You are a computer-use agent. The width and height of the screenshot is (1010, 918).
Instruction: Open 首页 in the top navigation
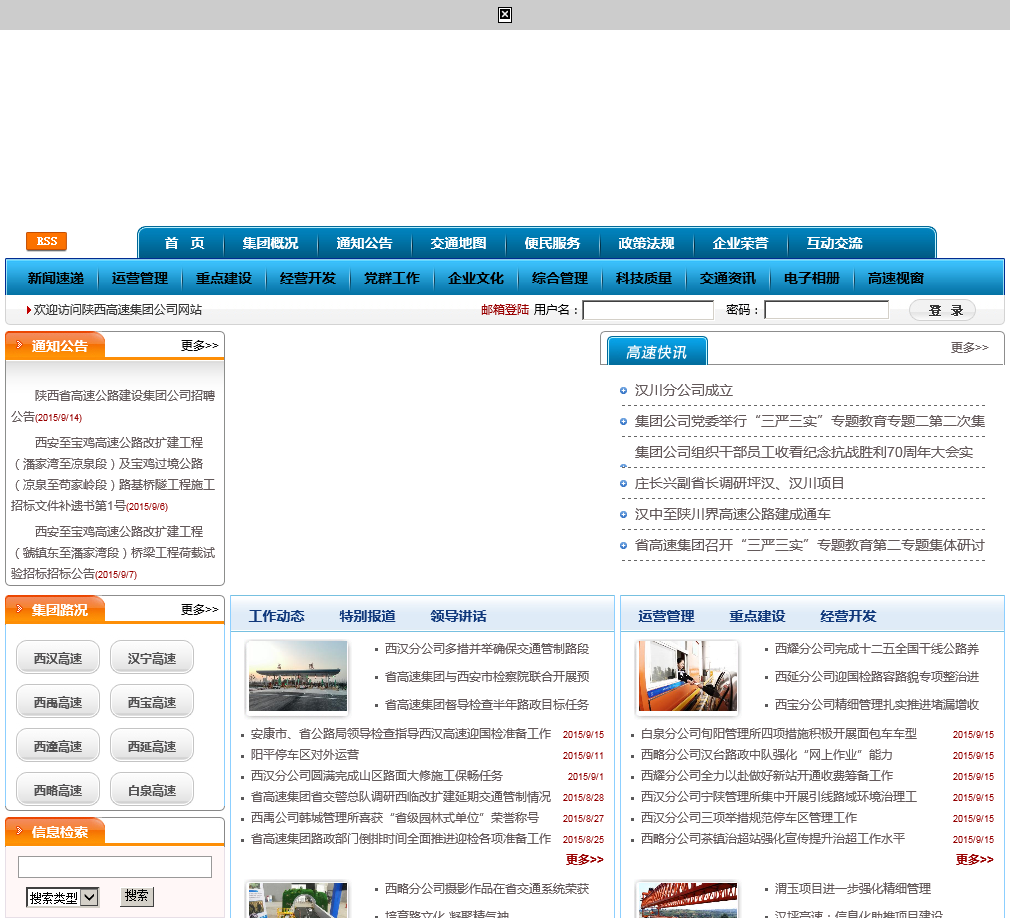pos(184,243)
